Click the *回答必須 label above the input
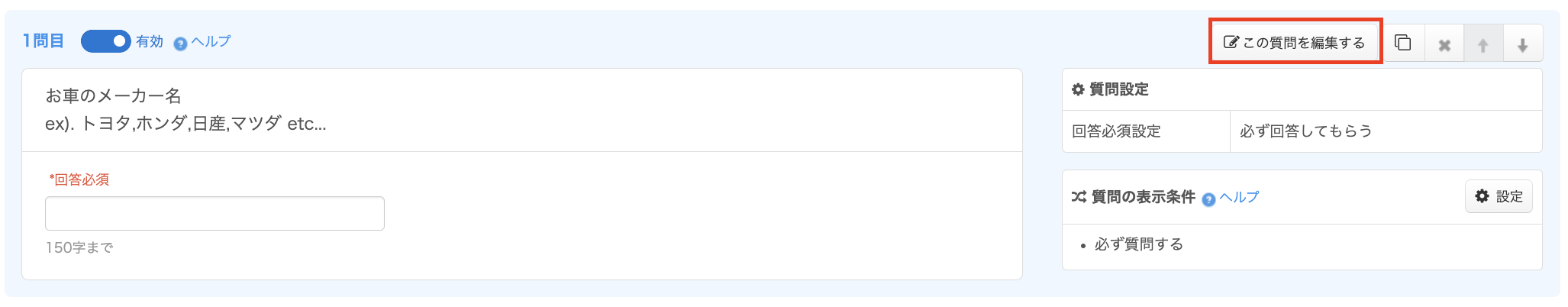This screenshot has height=307, width=1568. tap(79, 179)
